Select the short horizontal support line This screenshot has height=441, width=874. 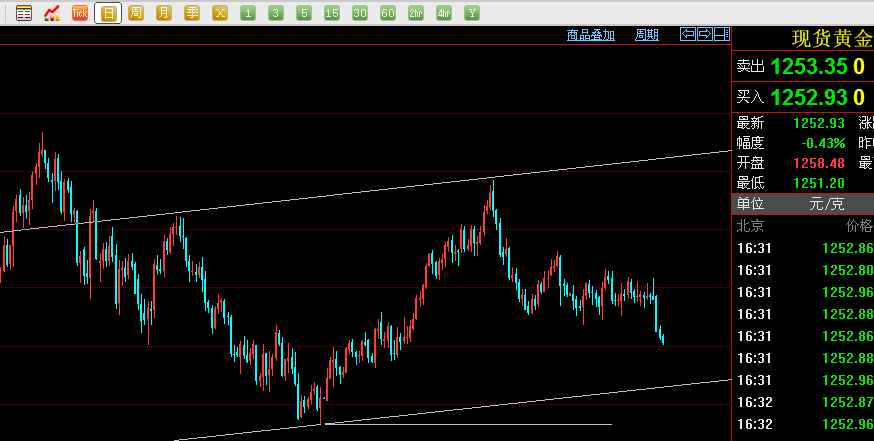pyautogui.click(x=468, y=424)
